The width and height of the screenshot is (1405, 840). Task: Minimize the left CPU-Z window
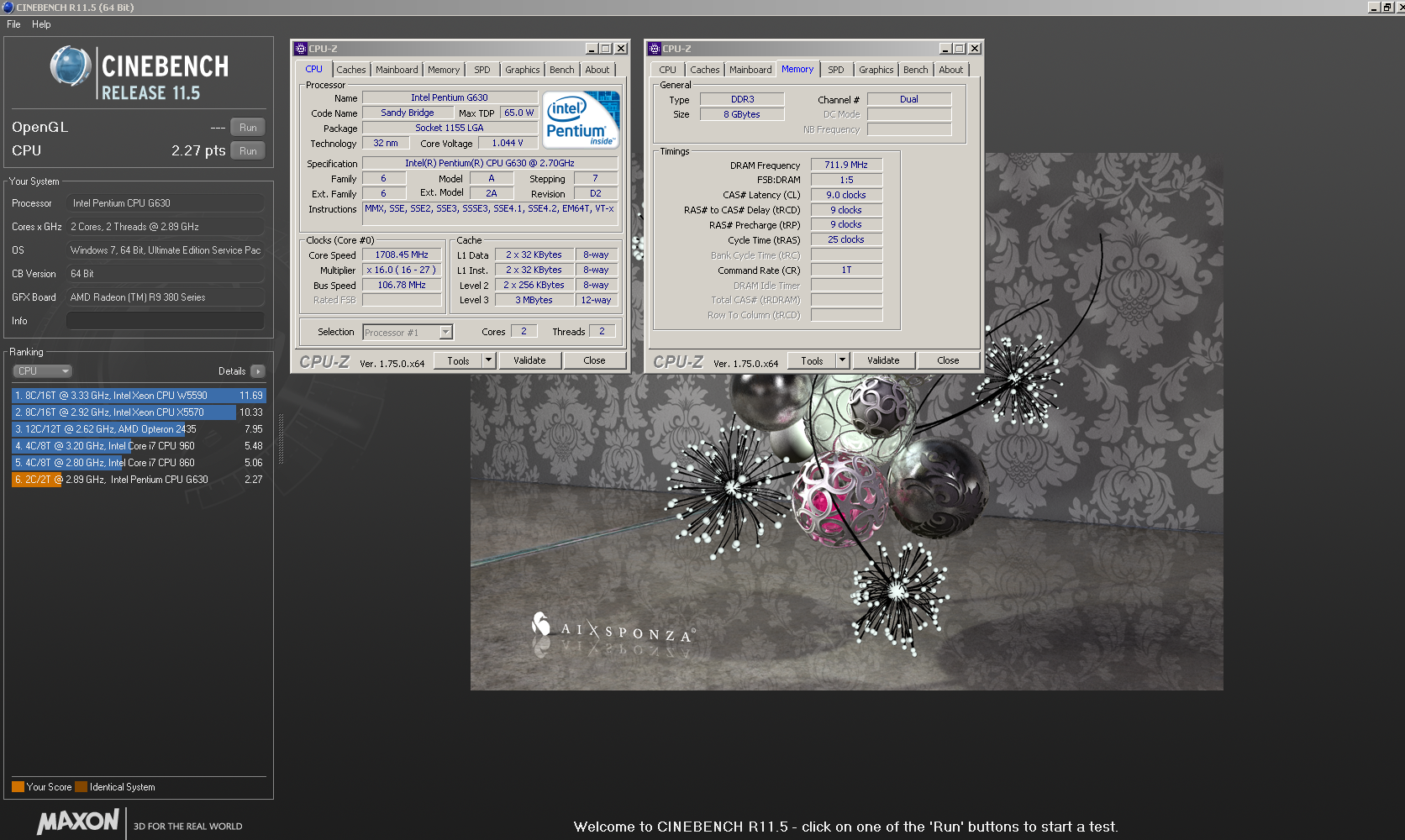(x=592, y=49)
